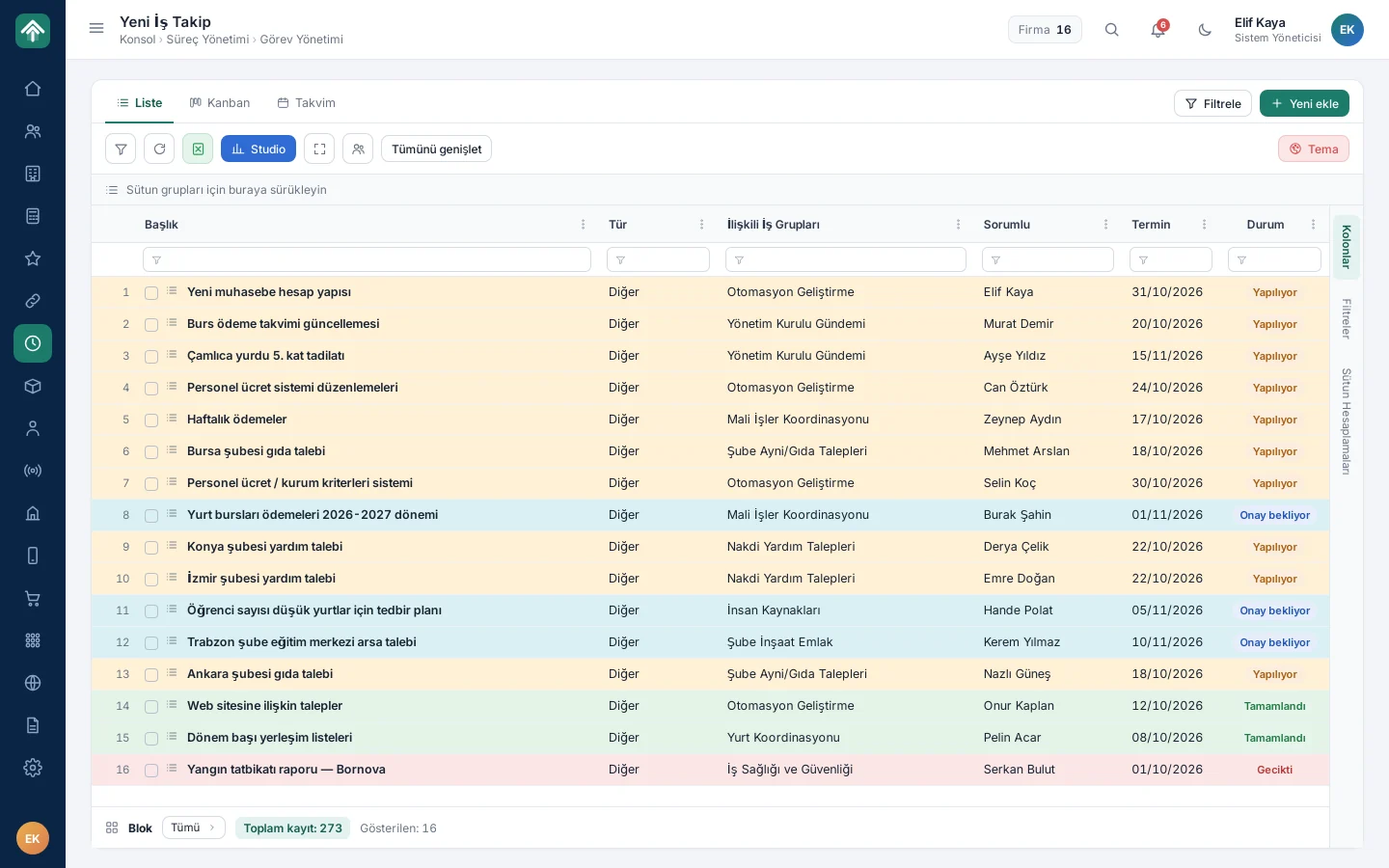Viewport: 1389px width, 868px height.
Task: Switch to dark mode moon icon
Action: [x=1205, y=30]
